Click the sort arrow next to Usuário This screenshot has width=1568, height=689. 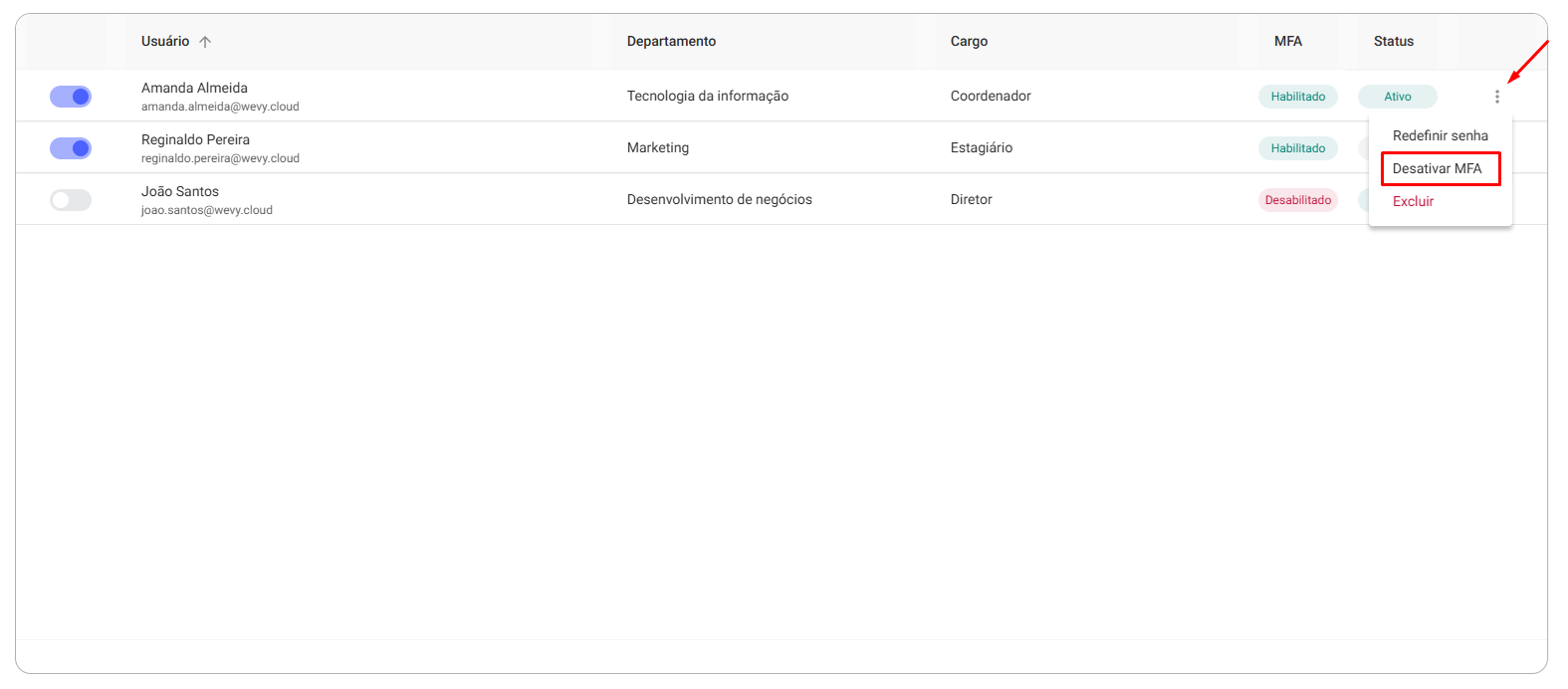[205, 42]
